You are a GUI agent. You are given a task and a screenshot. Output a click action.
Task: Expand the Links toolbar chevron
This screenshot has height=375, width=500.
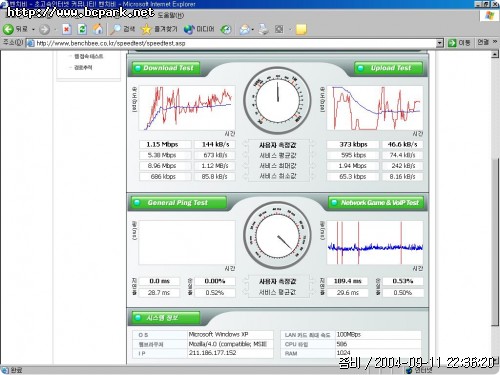pyautogui.click(x=495, y=42)
